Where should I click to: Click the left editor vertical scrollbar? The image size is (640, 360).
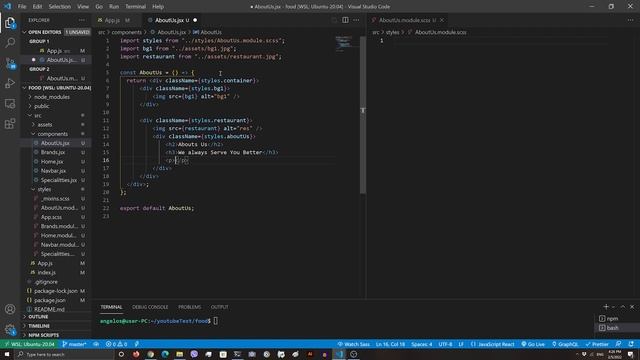coord(362,114)
